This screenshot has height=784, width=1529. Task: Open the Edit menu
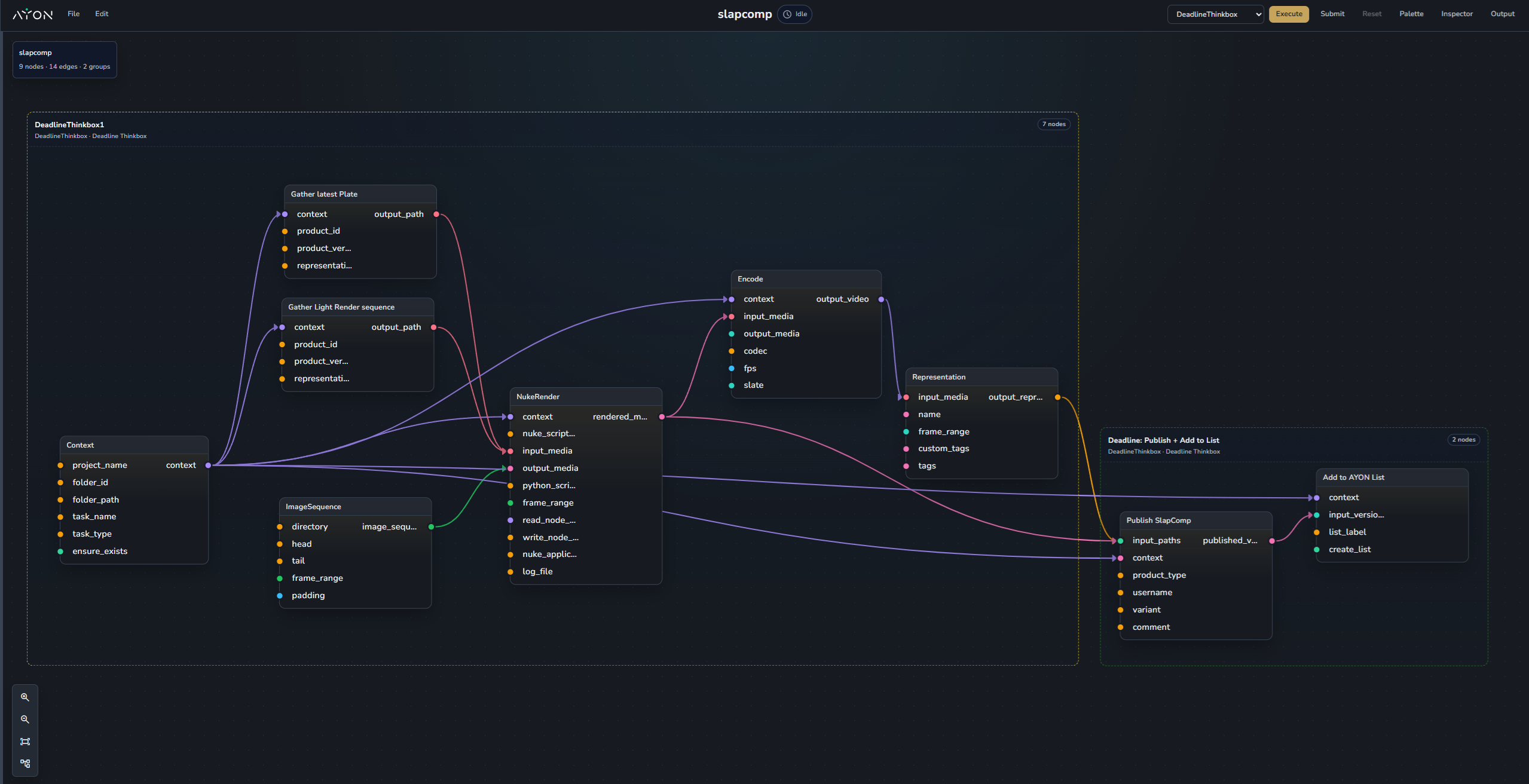102,14
